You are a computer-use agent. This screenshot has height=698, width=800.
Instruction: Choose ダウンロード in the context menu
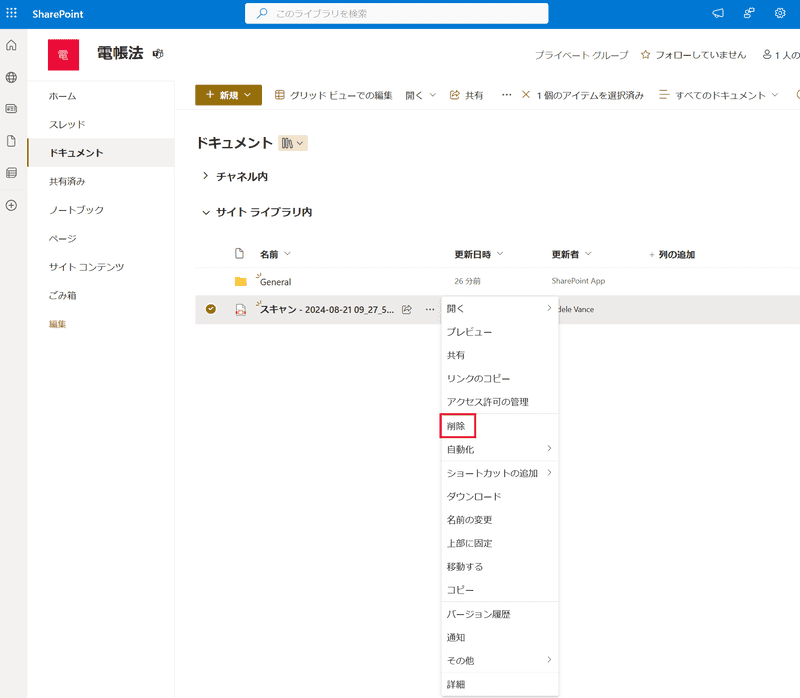click(x=474, y=496)
